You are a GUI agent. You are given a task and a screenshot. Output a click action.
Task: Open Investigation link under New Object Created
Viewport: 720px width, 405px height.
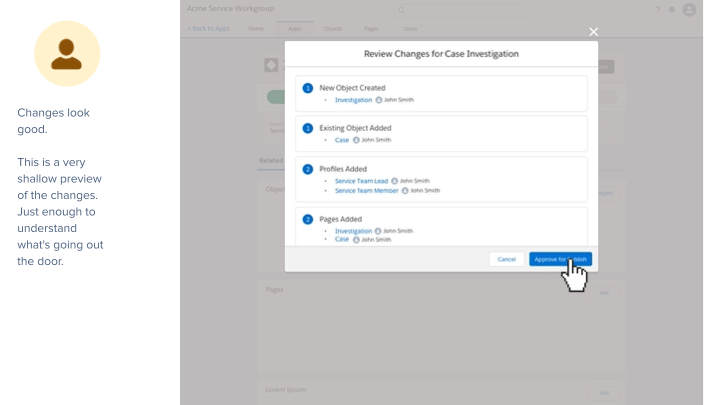(x=353, y=100)
